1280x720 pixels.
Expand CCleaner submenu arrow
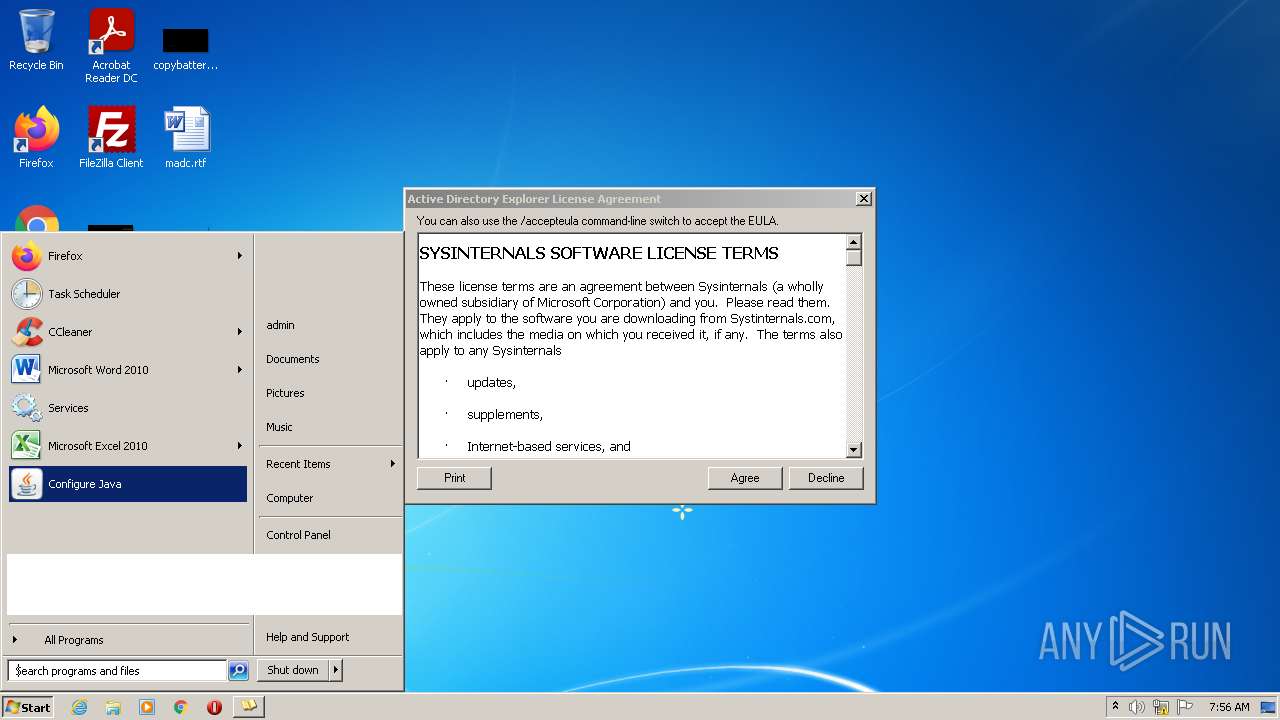click(240, 332)
